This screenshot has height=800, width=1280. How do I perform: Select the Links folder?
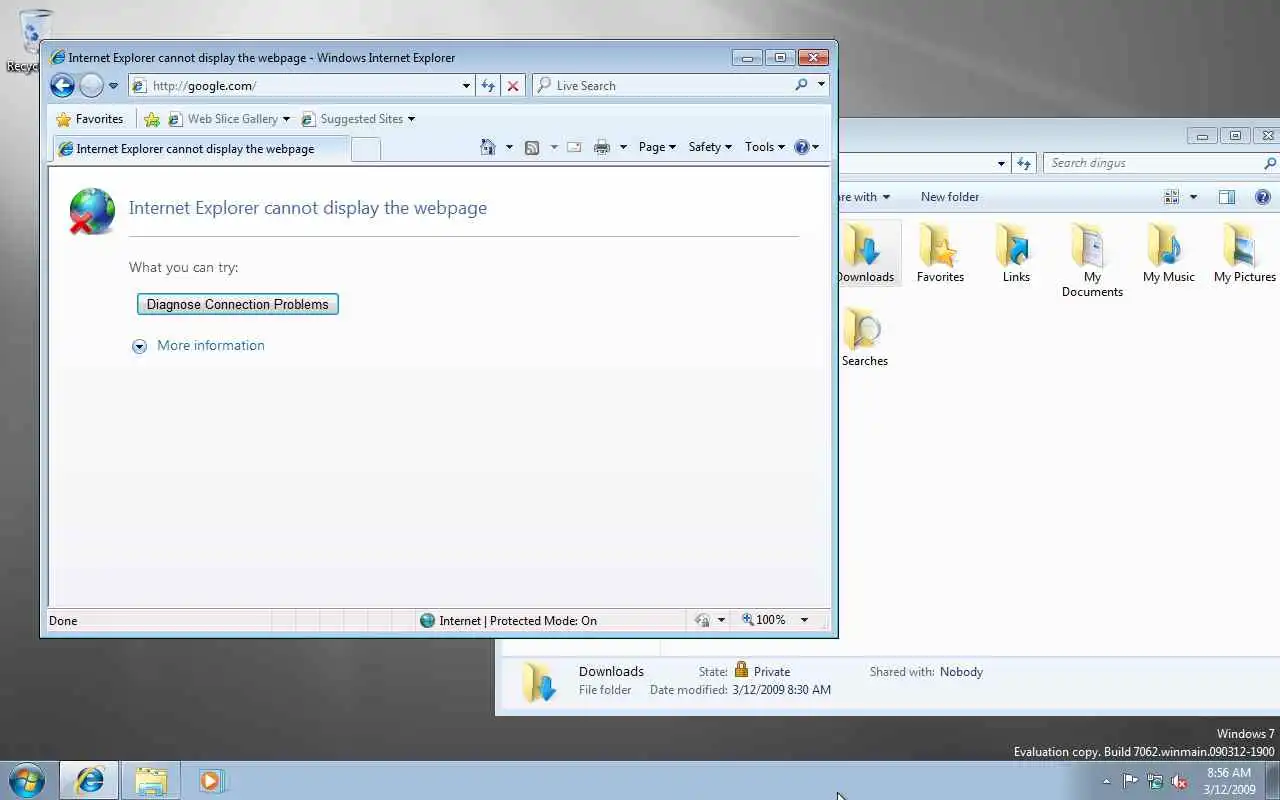(1016, 253)
